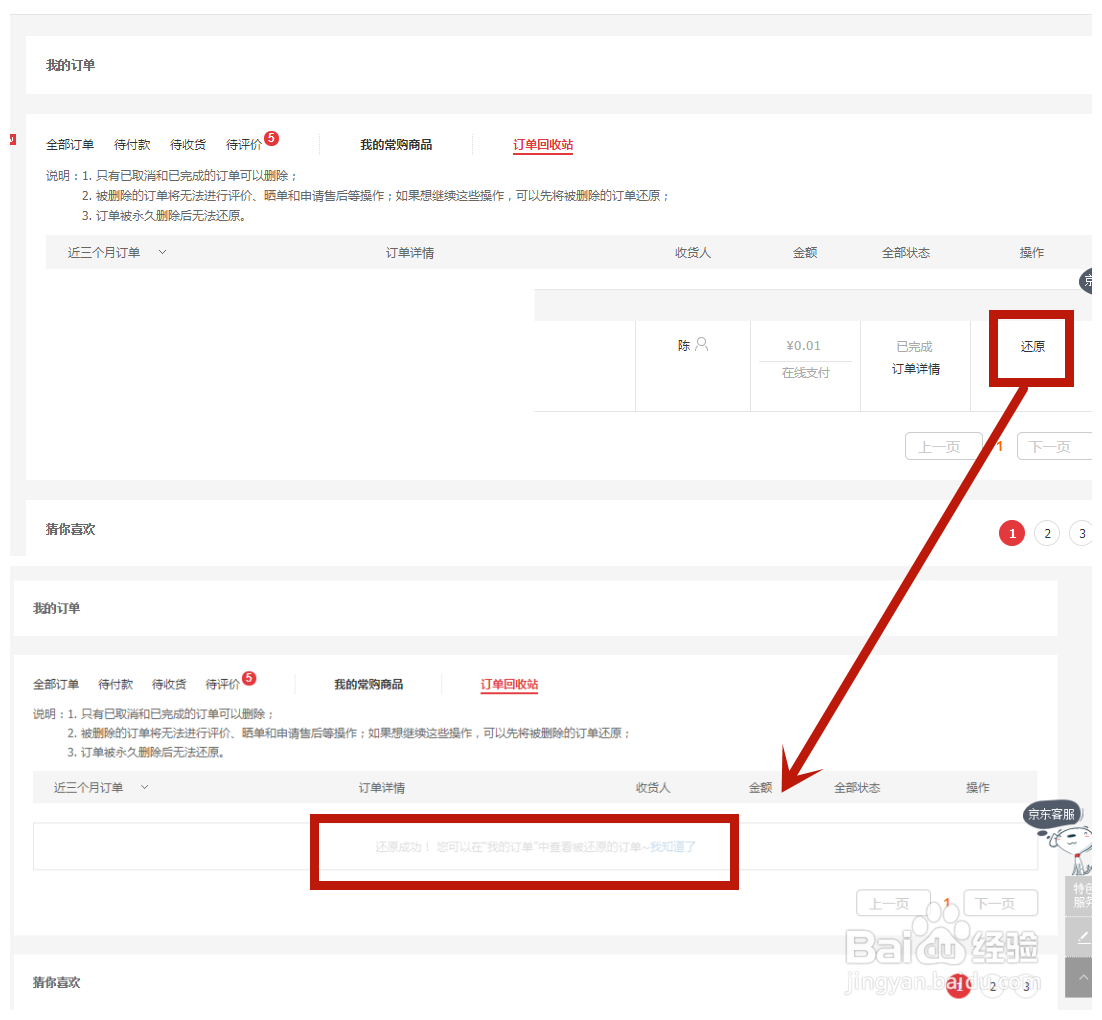Select current page number 1 in upper pagination
Viewport: 1102px width, 1020px height.
point(999,446)
